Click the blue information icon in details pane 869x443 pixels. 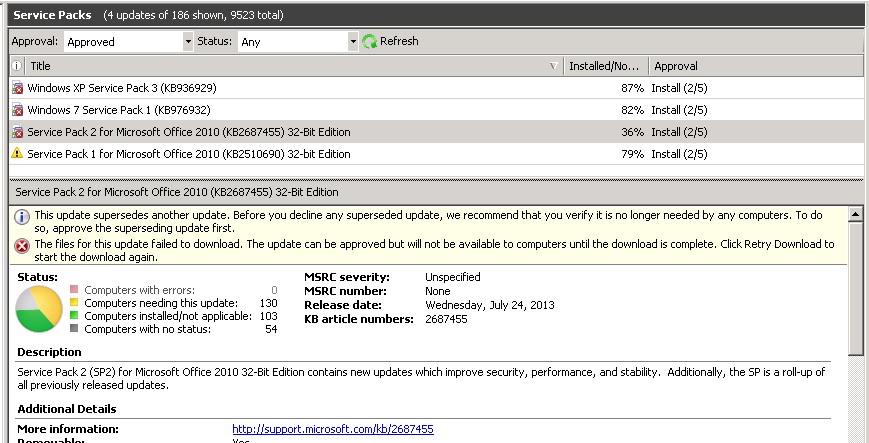click(x=21, y=216)
